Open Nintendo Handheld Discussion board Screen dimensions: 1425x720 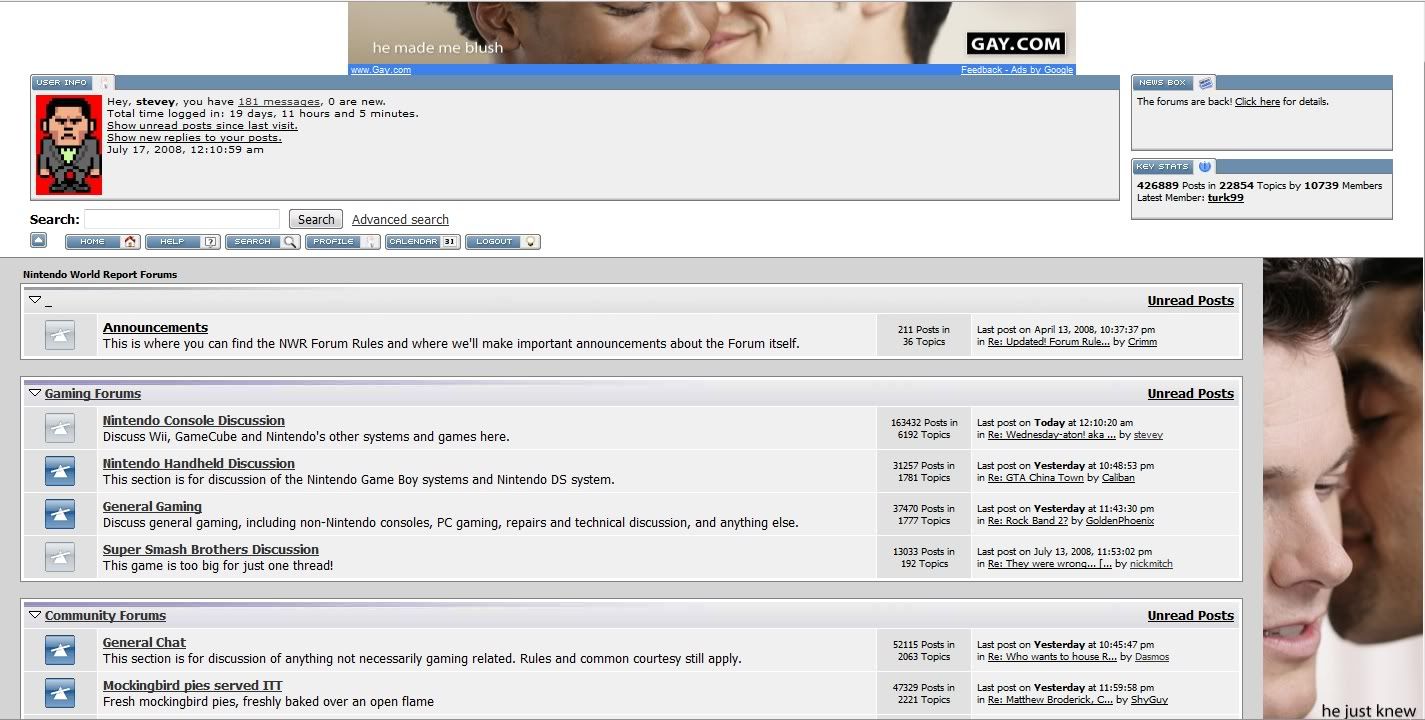tap(199, 463)
